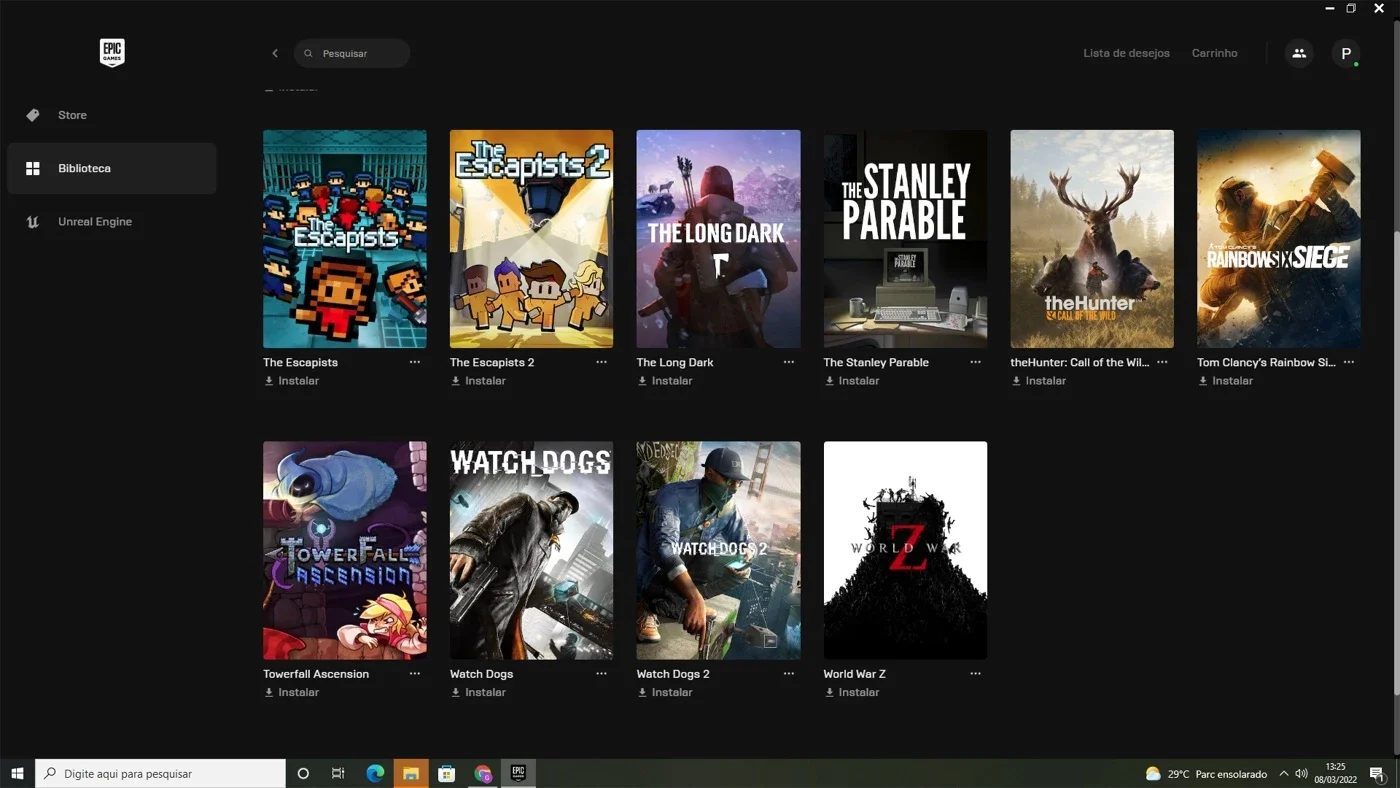Open File Explorer from the taskbar

point(411,773)
